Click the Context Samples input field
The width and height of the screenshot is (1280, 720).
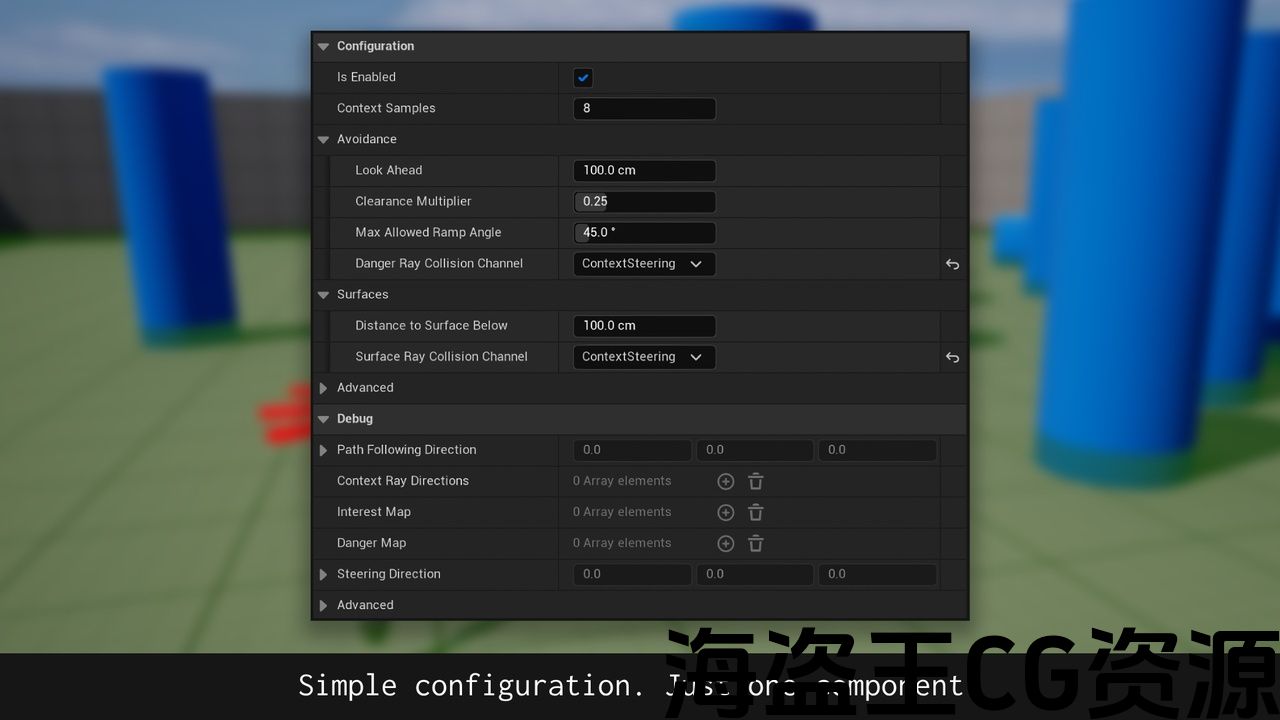(x=644, y=109)
